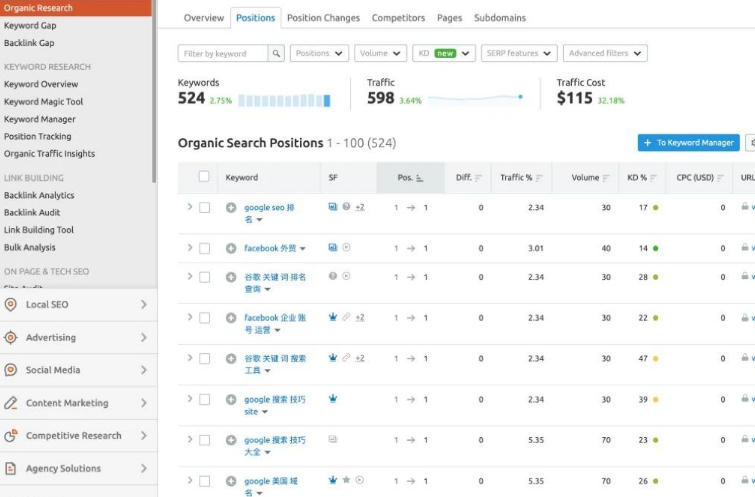Click the Social Media chat icon
The width and height of the screenshot is (755, 497).
point(10,370)
